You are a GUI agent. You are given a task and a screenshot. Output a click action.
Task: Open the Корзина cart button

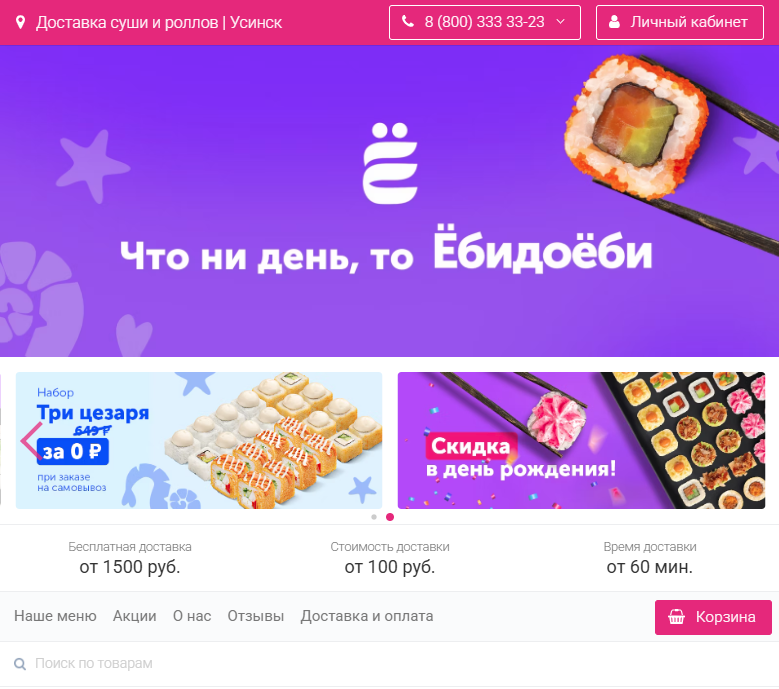[713, 617]
